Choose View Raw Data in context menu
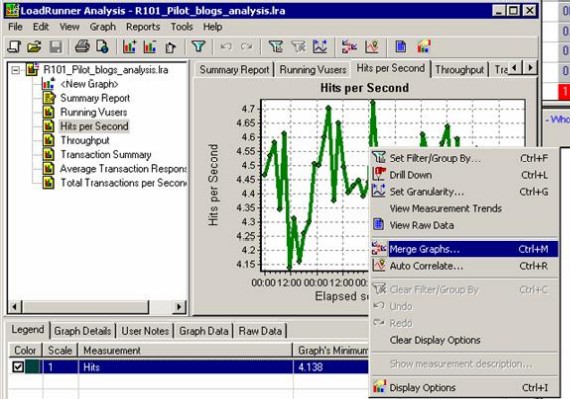This screenshot has width=570, height=399. coord(464,225)
